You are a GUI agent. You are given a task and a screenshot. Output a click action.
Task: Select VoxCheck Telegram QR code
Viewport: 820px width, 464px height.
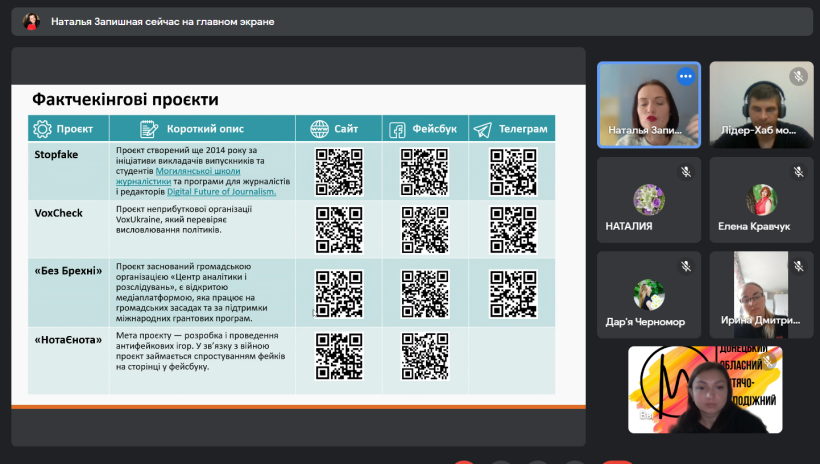514,229
